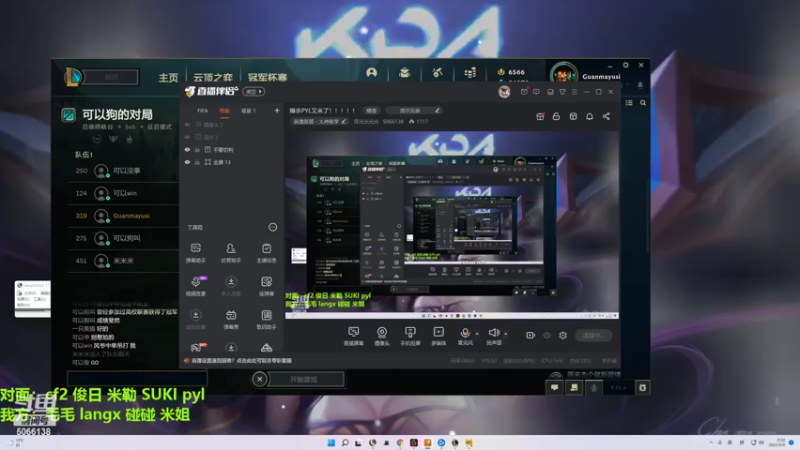
Task: Toggle microphone mute in streaming app
Action: coord(465,333)
